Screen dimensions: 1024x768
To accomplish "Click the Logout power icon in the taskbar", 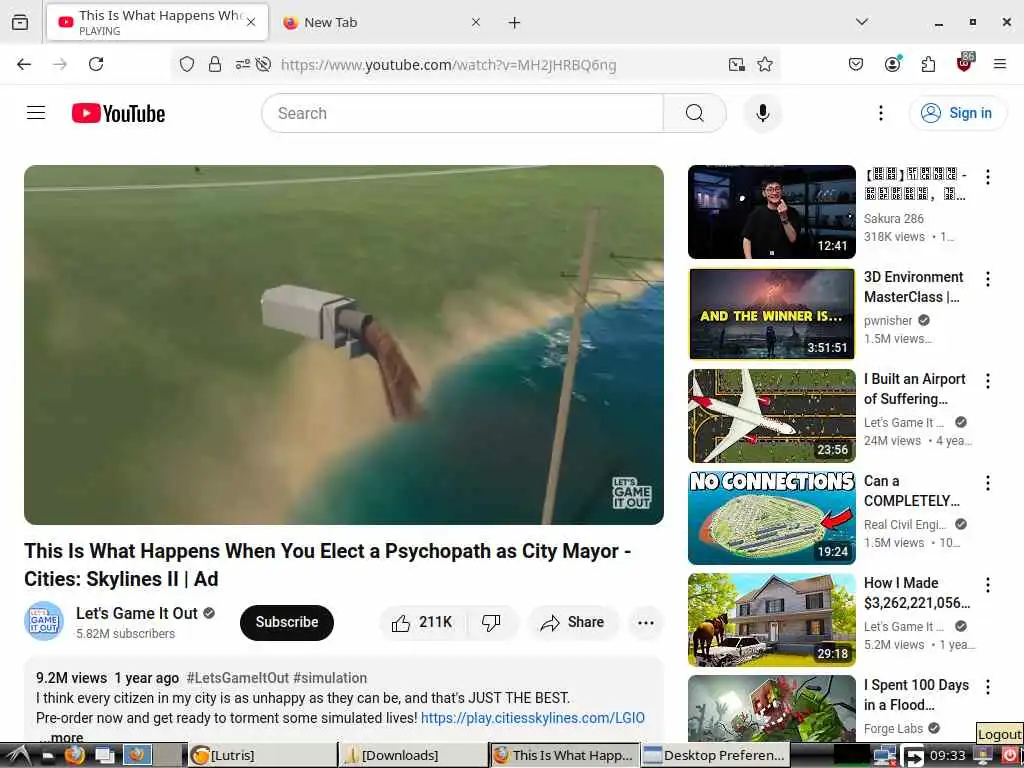I will (x=1010, y=756).
